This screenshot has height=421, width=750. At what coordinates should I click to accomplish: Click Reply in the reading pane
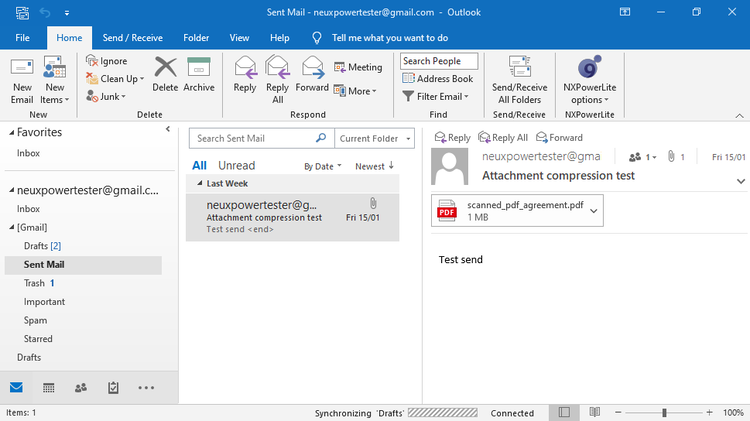[x=452, y=138]
